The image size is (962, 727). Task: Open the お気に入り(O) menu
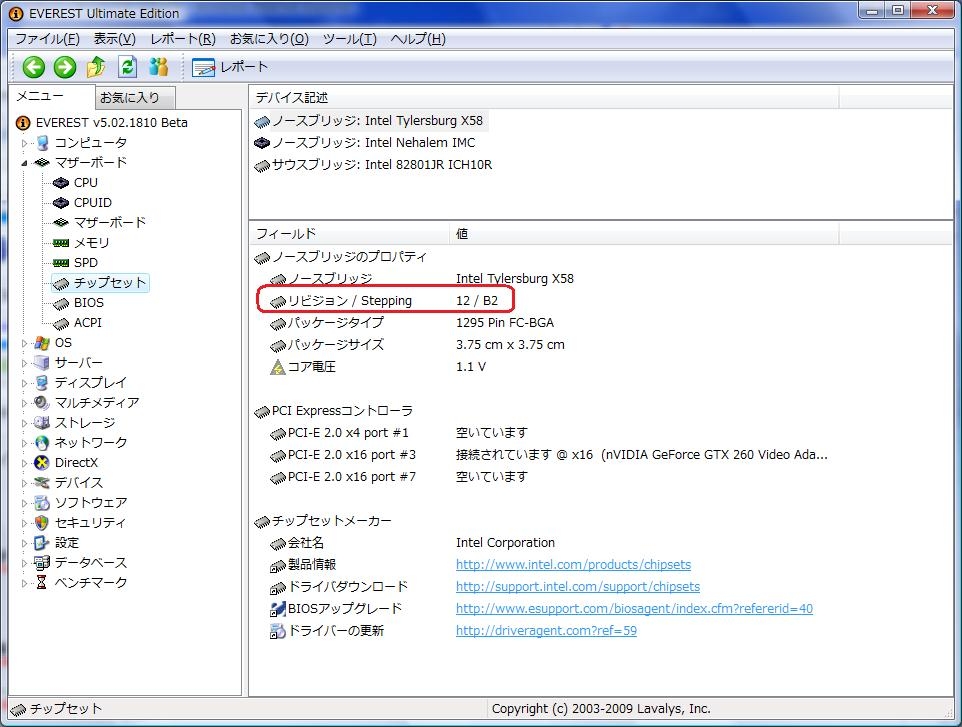[269, 39]
